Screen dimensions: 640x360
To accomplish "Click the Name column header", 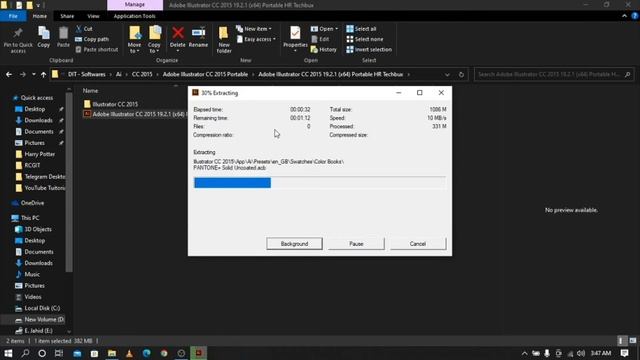I will (x=90, y=91).
